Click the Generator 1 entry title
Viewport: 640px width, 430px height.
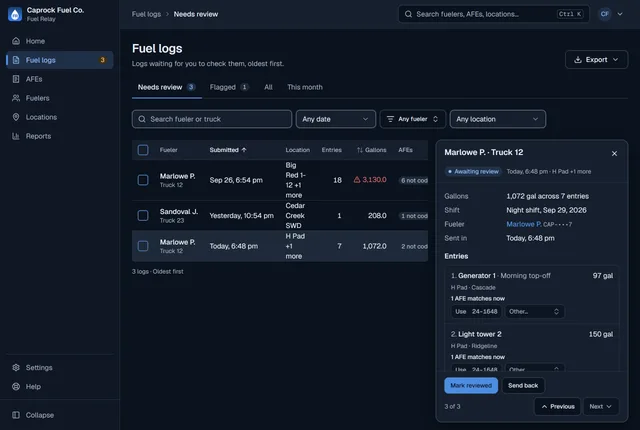477,276
